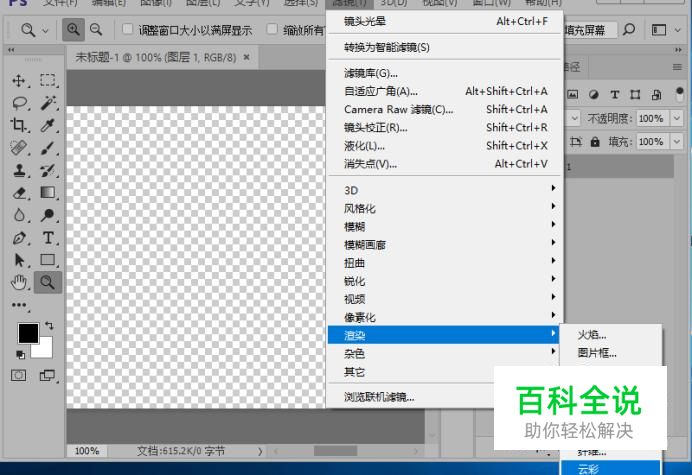Open 浏览联机滤镜...
This screenshot has height=475, width=692.
[410, 397]
